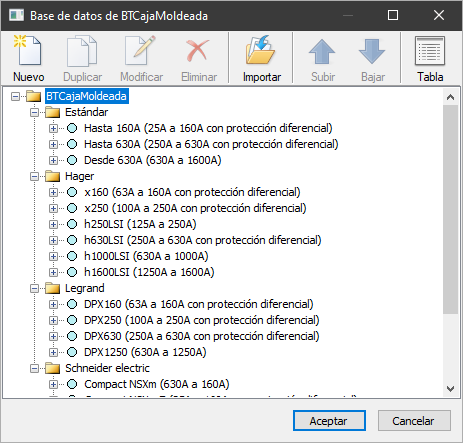Click the circle icon beside DPX160
The width and height of the screenshot is (463, 443).
72,304
